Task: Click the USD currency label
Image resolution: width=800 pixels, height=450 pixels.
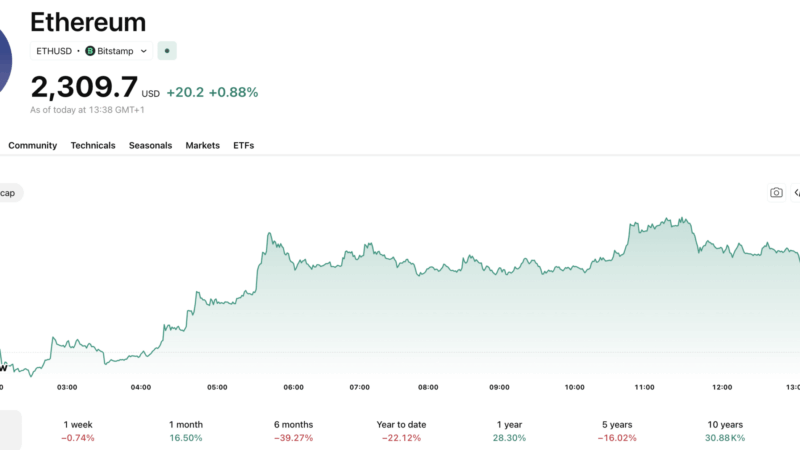Action: click(151, 94)
